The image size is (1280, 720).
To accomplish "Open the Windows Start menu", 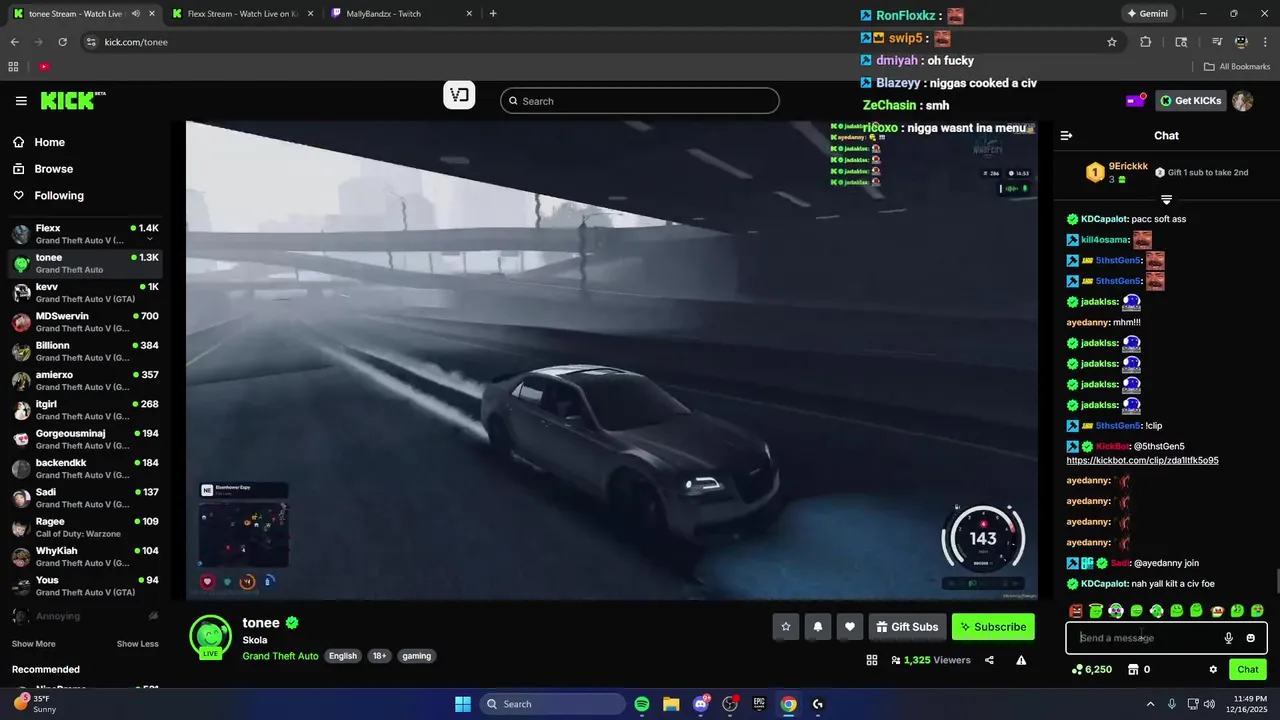I will (463, 704).
